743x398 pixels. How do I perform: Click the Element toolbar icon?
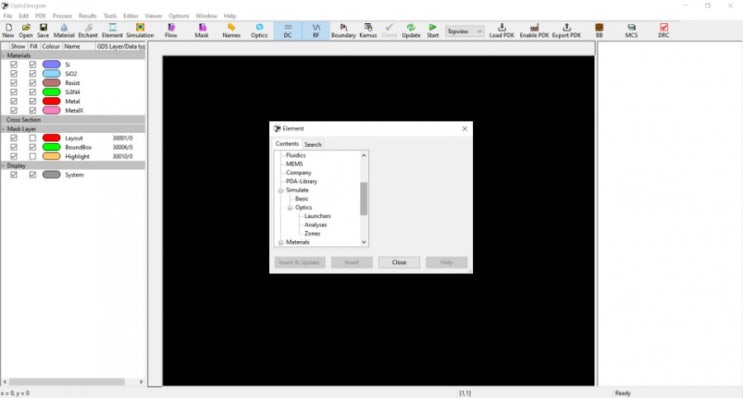click(112, 30)
